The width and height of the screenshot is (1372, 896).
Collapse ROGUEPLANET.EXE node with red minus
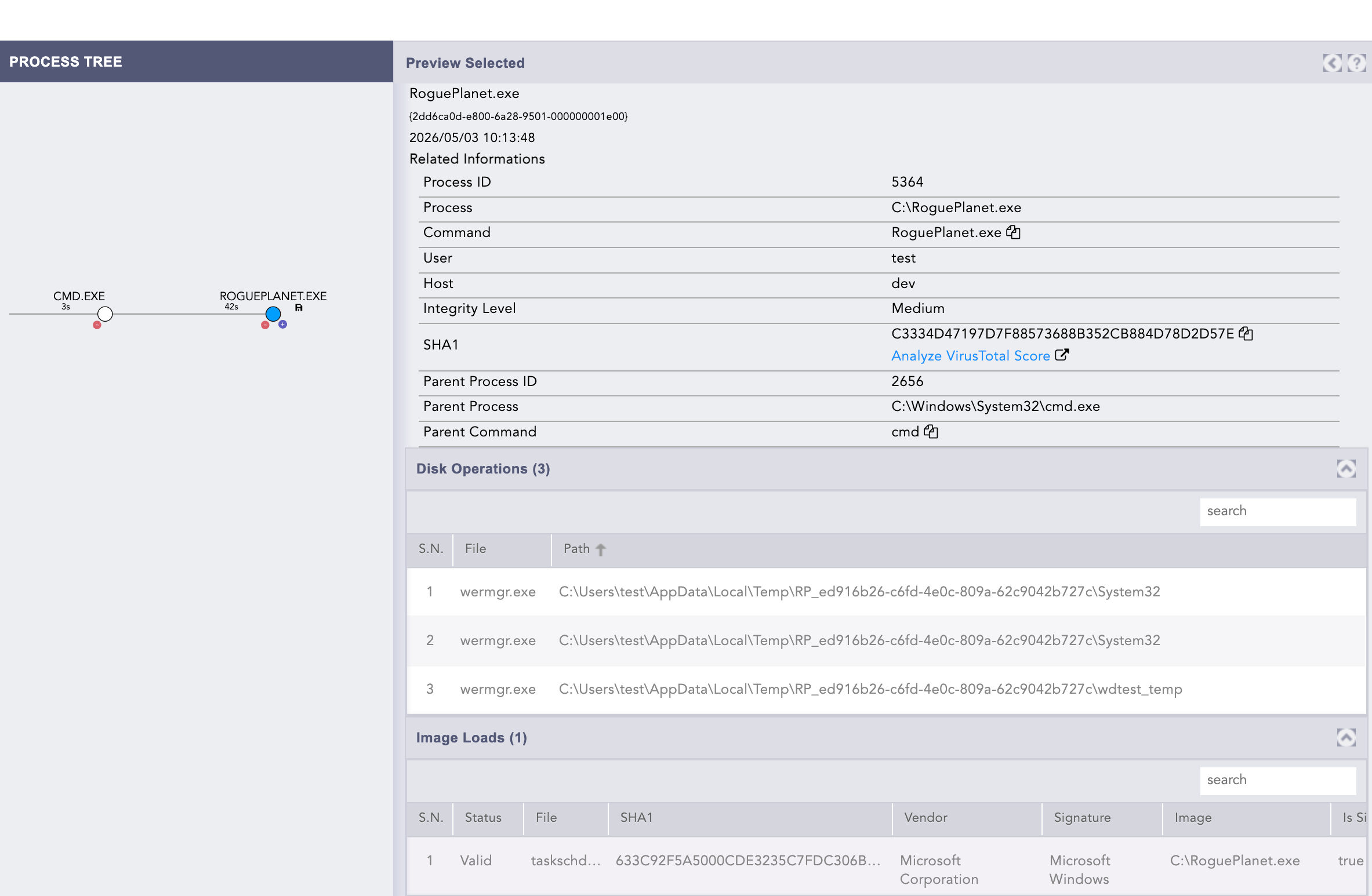pyautogui.click(x=265, y=325)
